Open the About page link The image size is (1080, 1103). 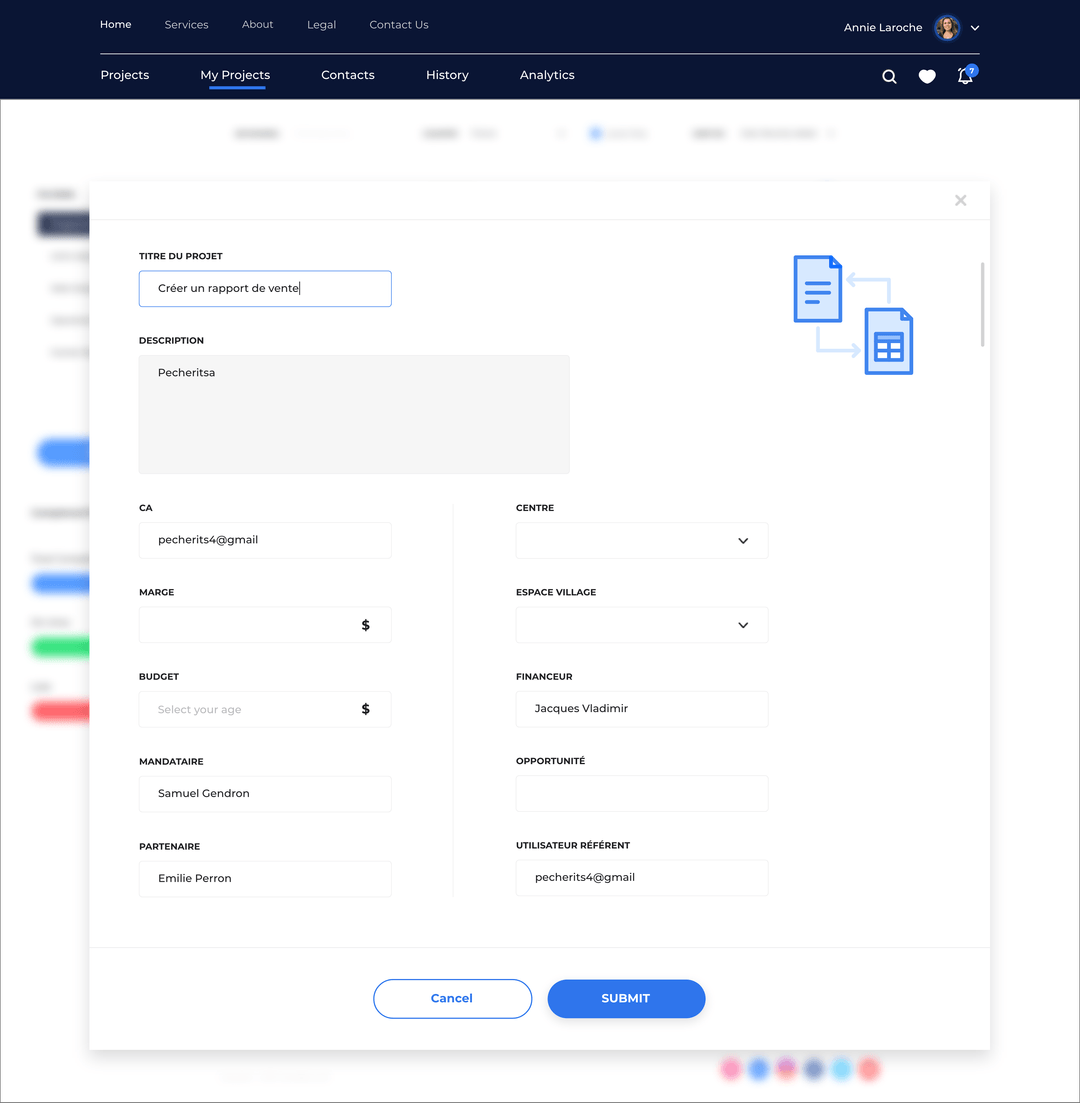click(258, 25)
